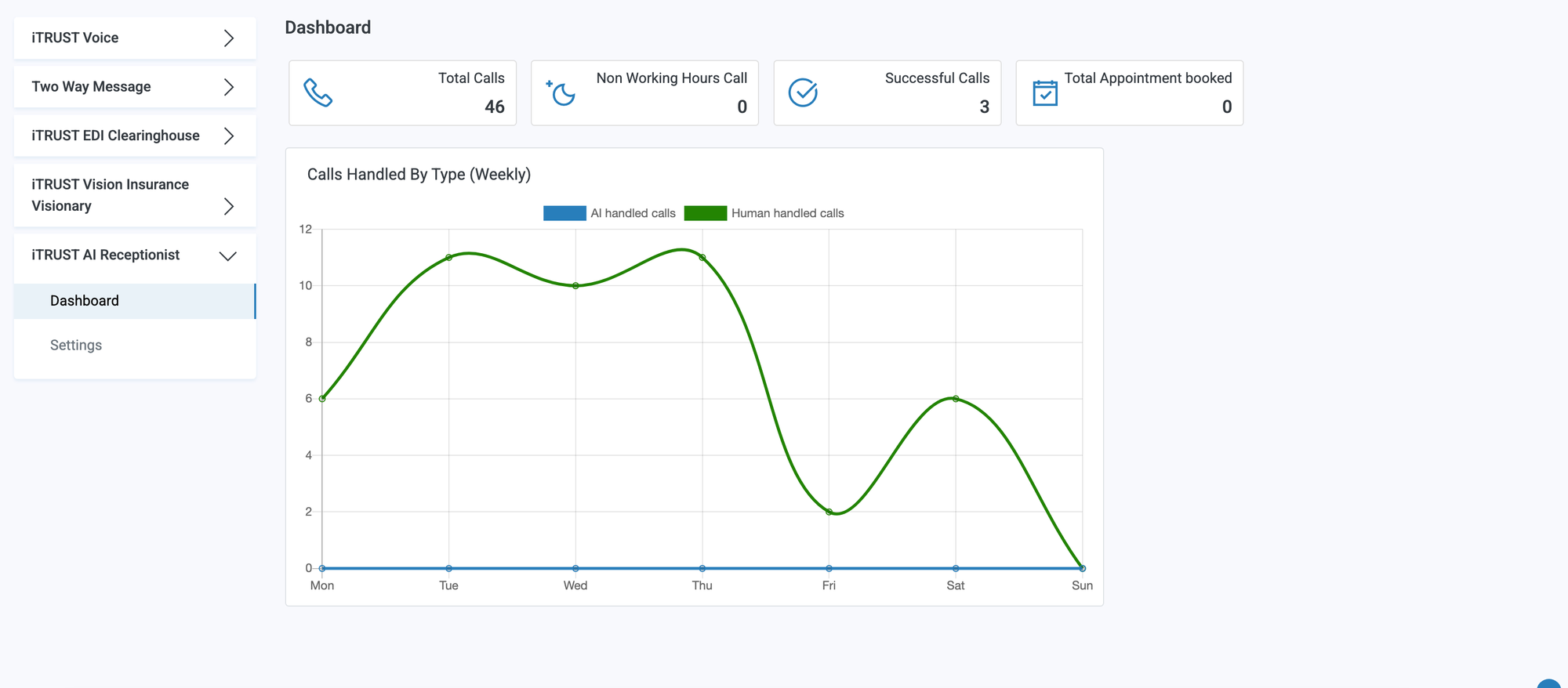
Task: Toggle AI handled calls blue legend swatch
Action: [564, 213]
